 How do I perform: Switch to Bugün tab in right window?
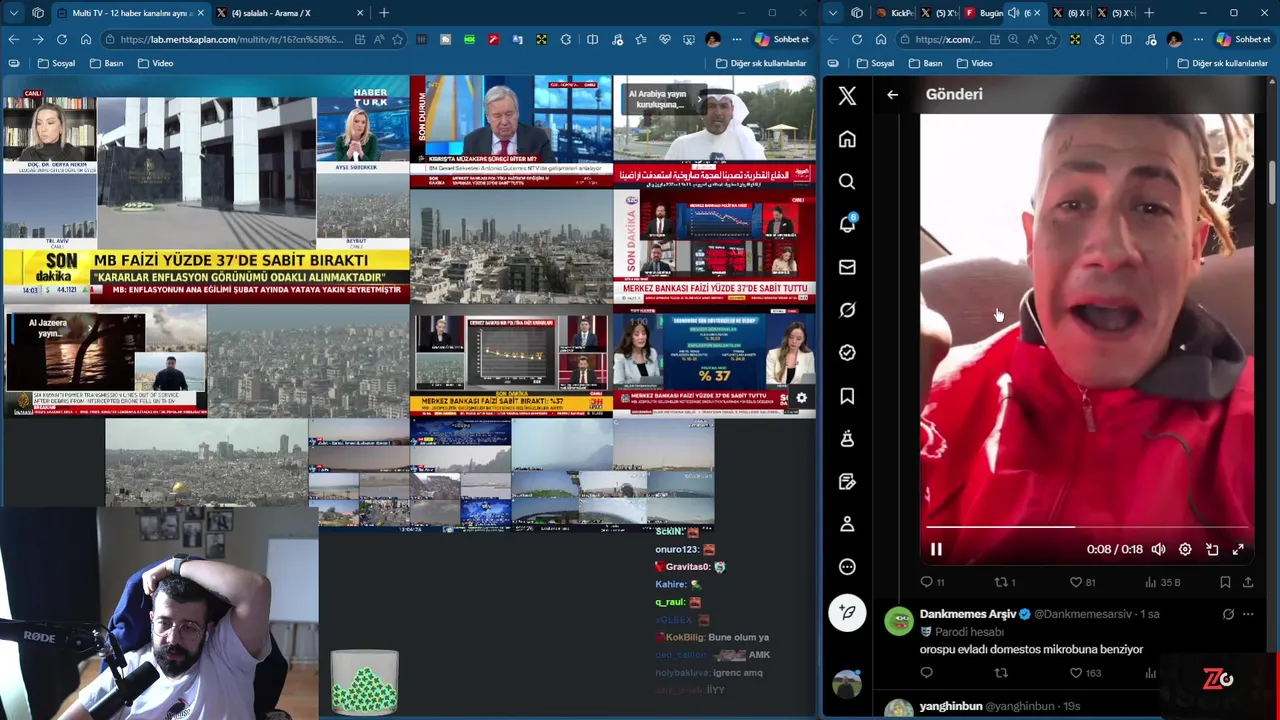pyautogui.click(x=985, y=13)
